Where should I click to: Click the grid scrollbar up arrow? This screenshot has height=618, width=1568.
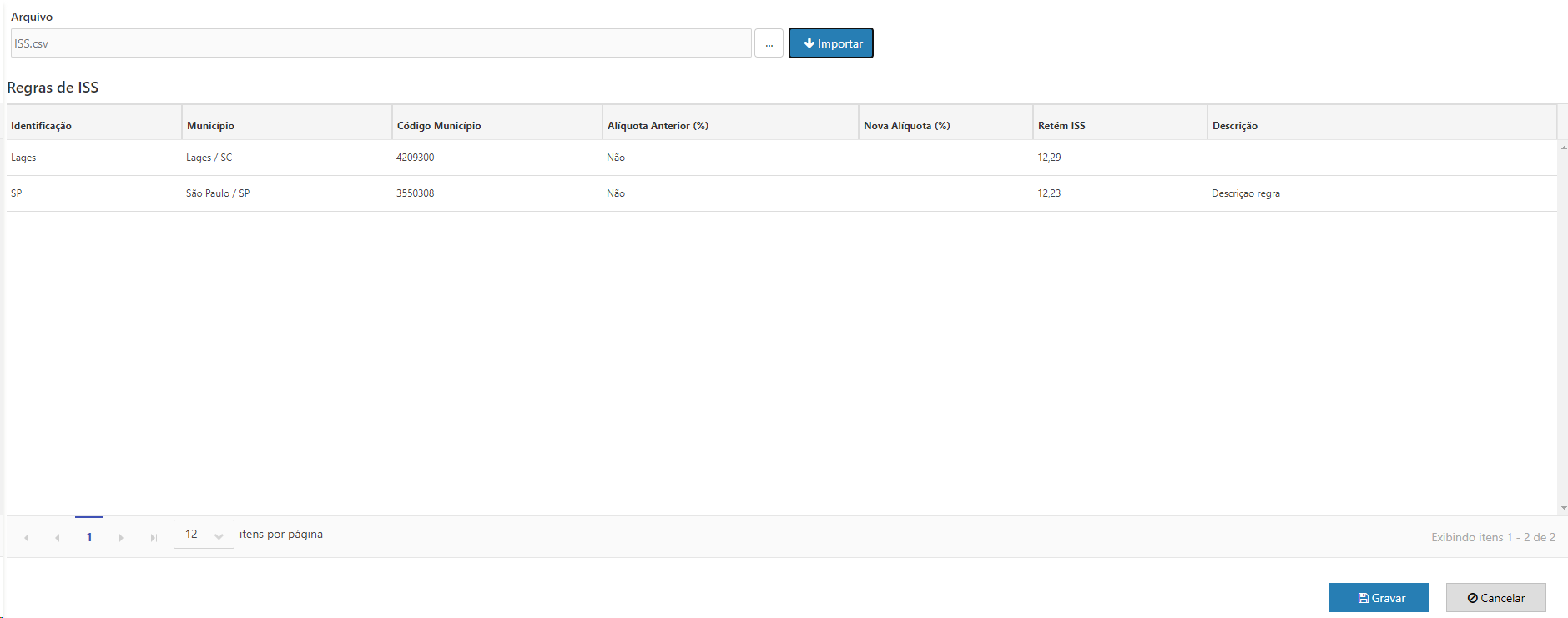click(x=1563, y=147)
